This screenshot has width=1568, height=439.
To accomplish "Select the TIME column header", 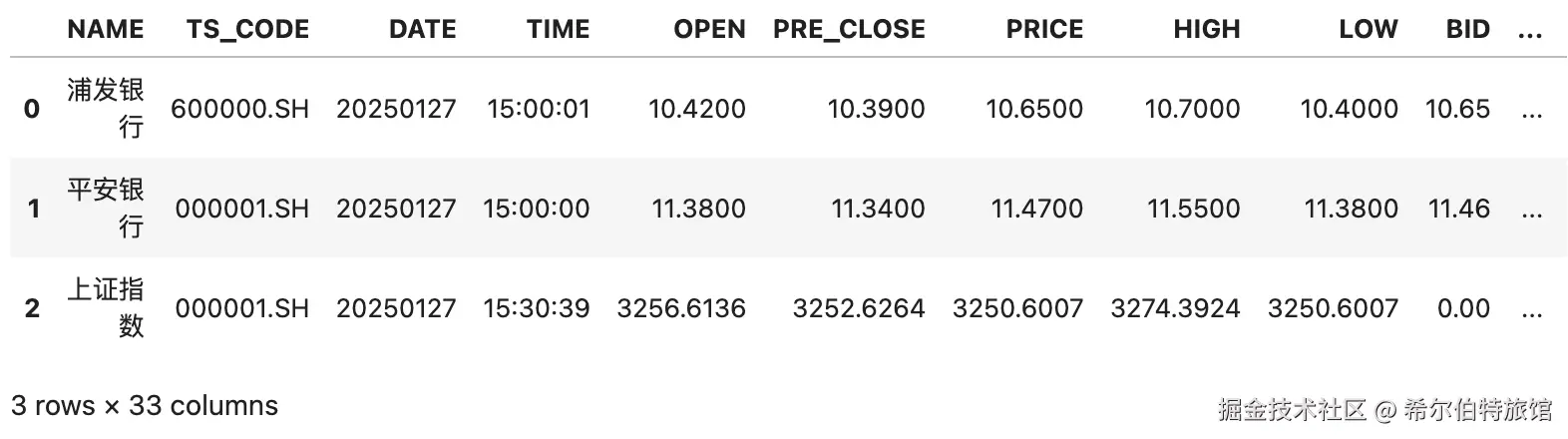I will tap(559, 30).
